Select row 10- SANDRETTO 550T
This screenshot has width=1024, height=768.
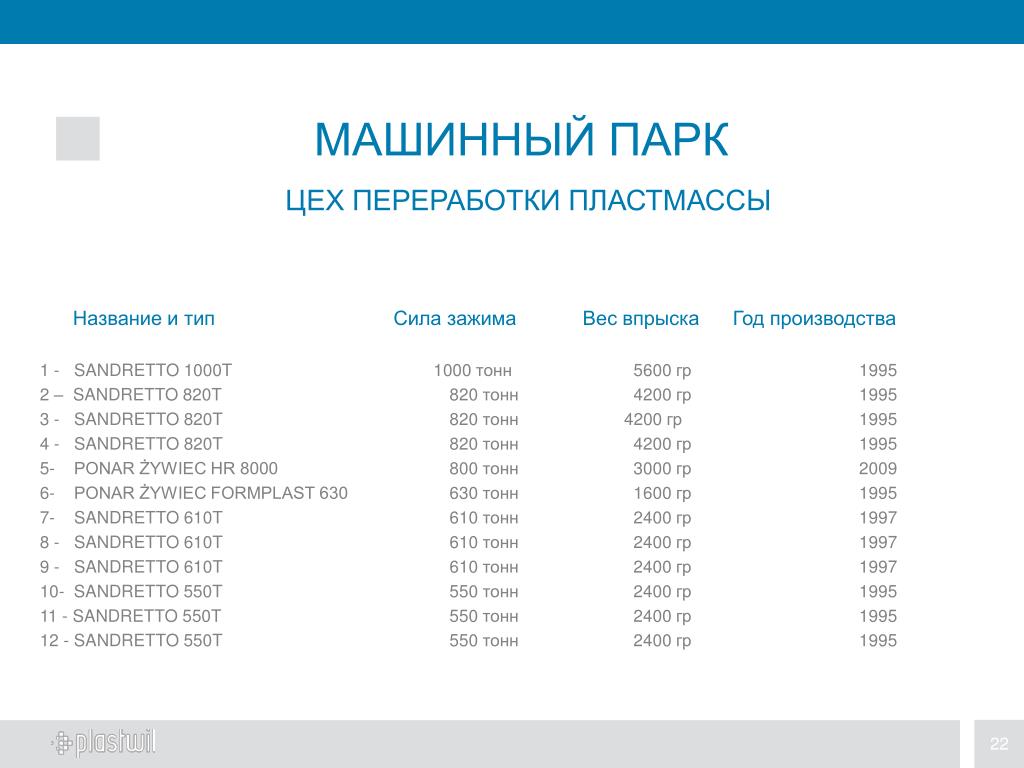click(x=468, y=592)
